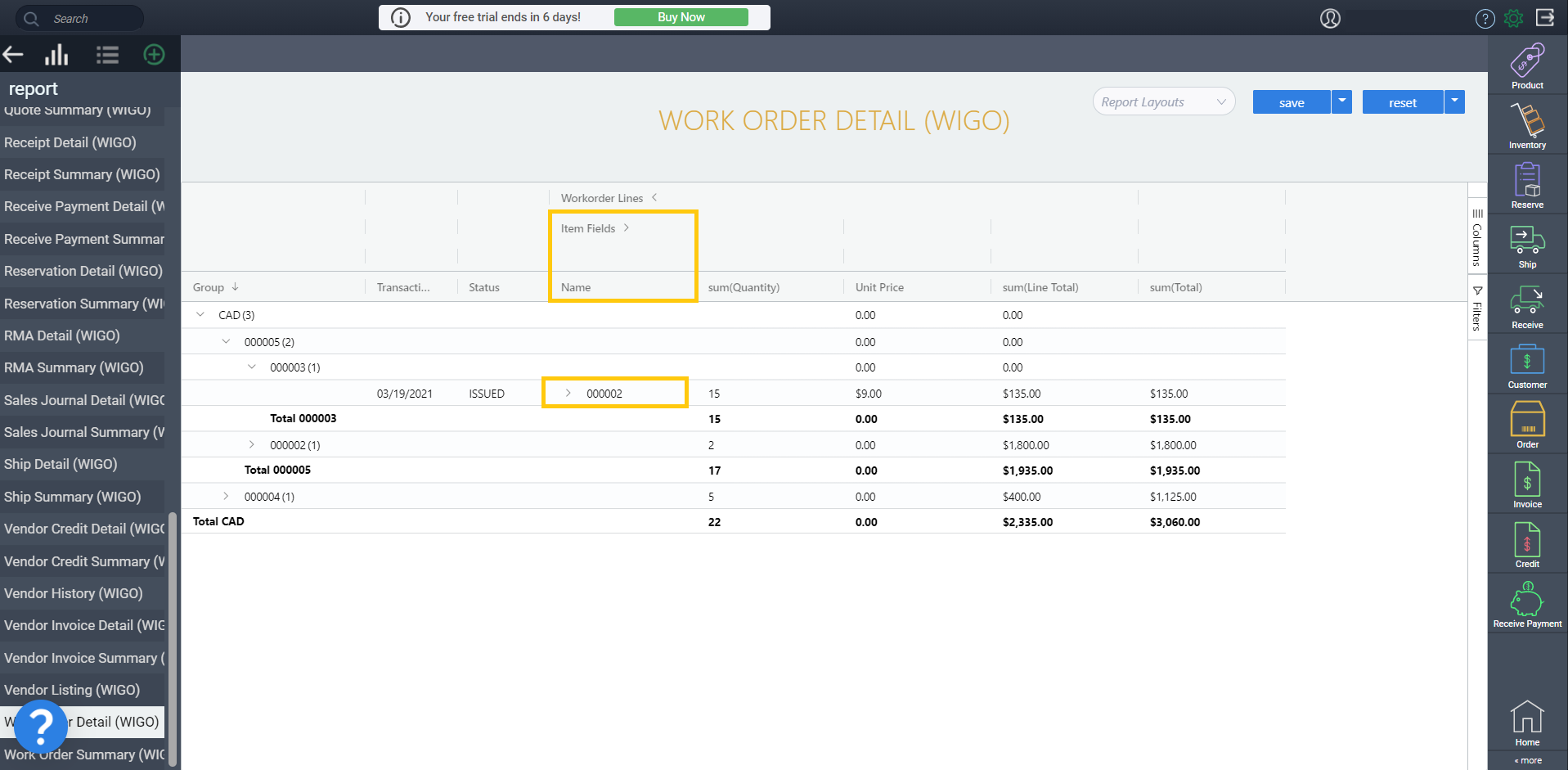
Task: Open the Receive Payment module
Action: (1527, 604)
